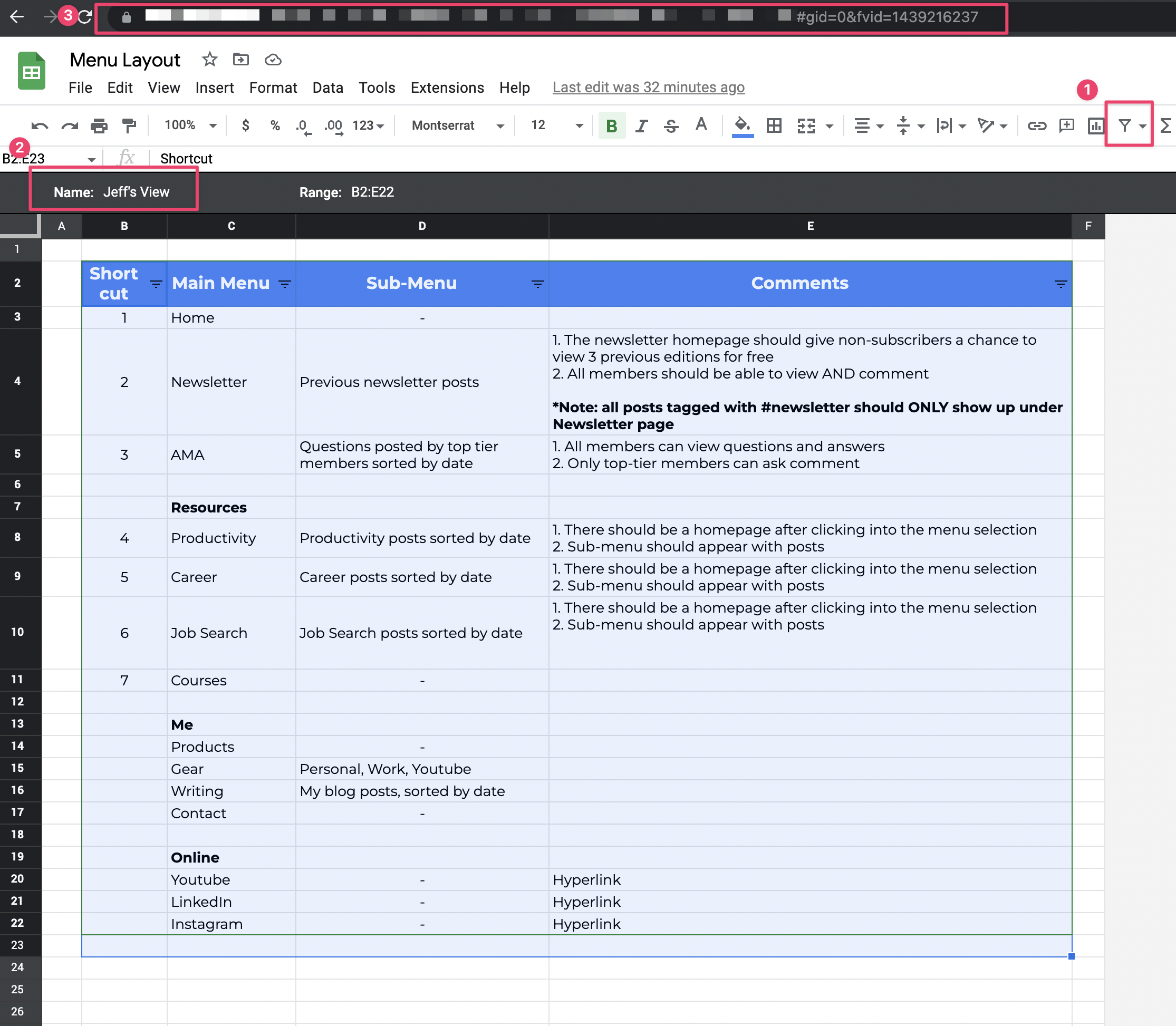
Task: Open font size 12 dropdown
Action: point(557,125)
